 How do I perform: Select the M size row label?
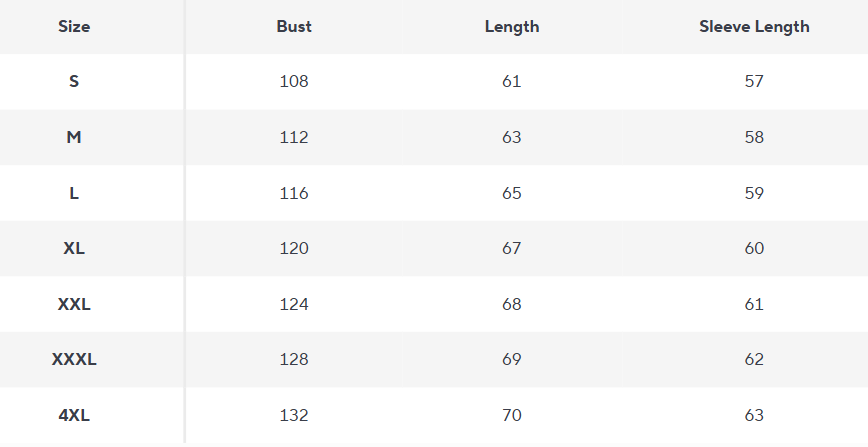click(74, 138)
